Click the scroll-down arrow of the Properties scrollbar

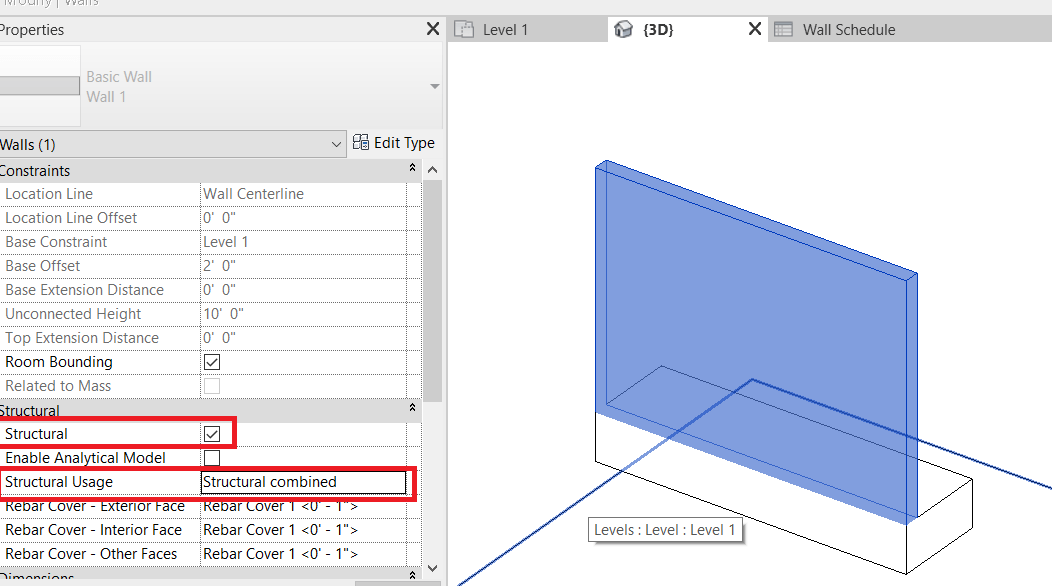[x=431, y=567]
